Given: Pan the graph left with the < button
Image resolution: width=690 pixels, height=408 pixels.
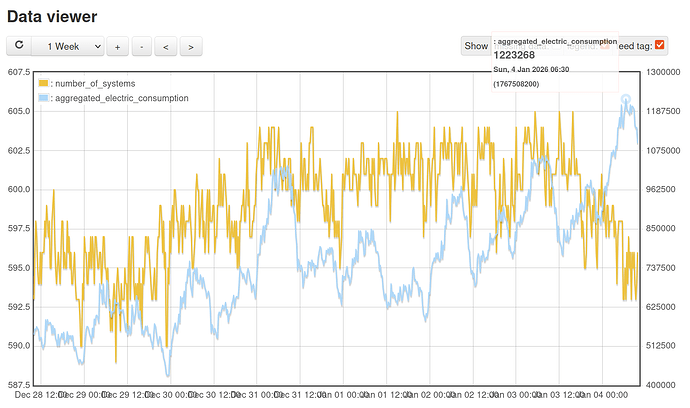Looking at the screenshot, I should tap(167, 46).
